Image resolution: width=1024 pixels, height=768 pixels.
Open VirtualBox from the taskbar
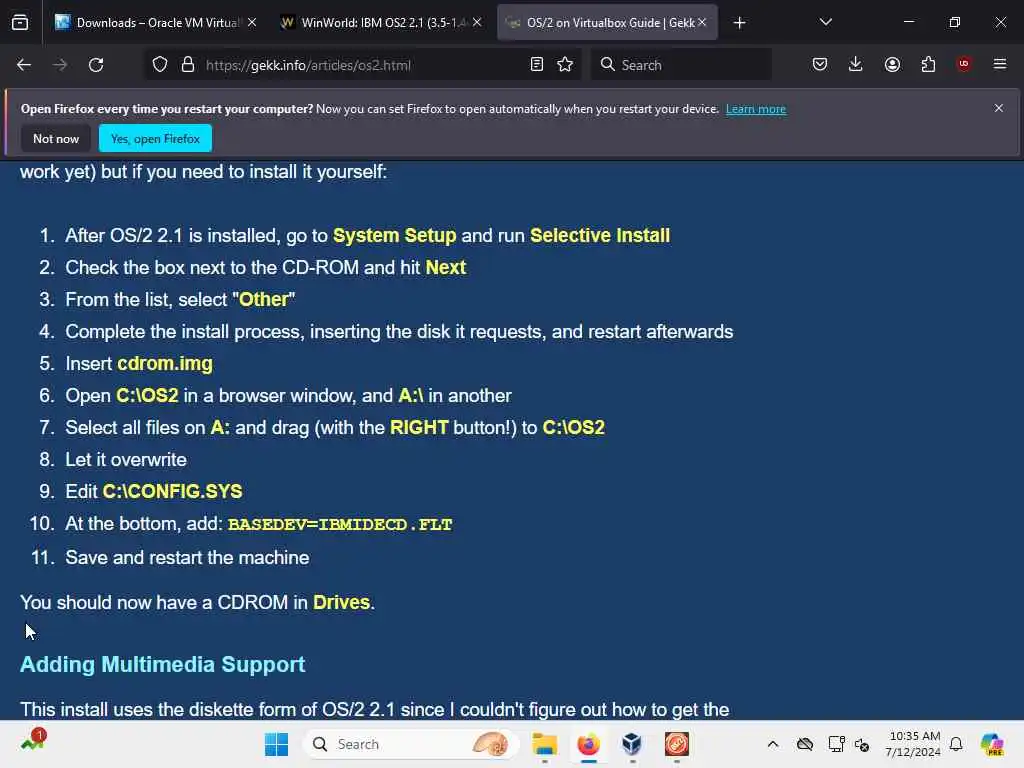coord(632,744)
